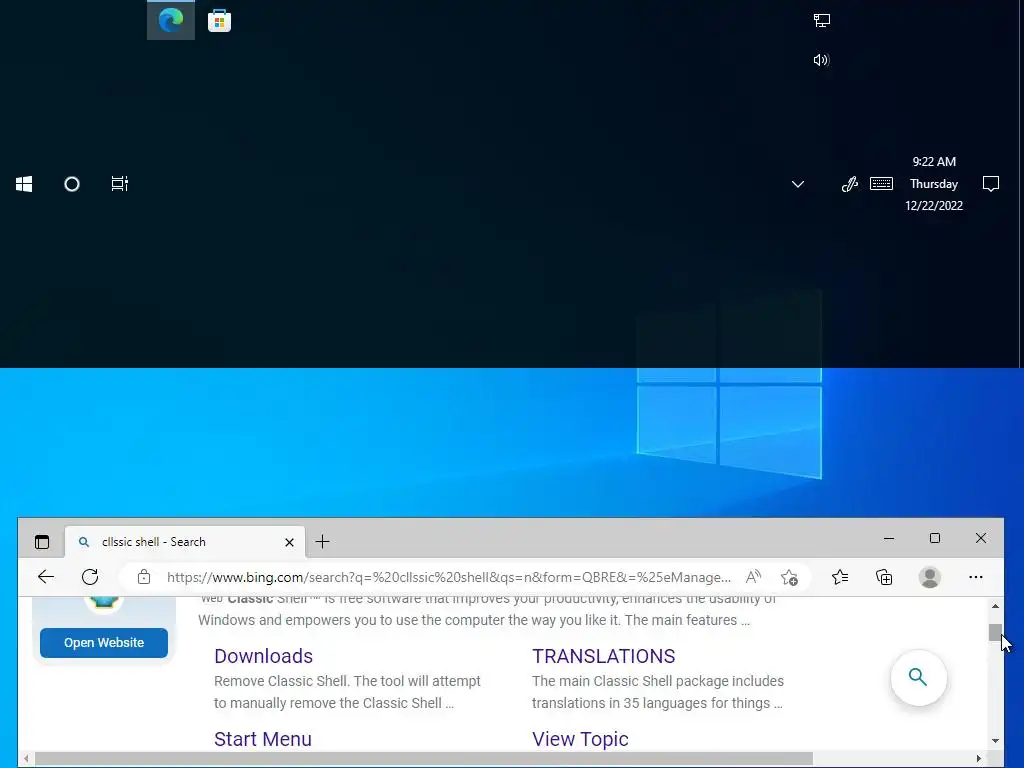Minimize the Edge browser window
The height and width of the screenshot is (768, 1024).
889,538
